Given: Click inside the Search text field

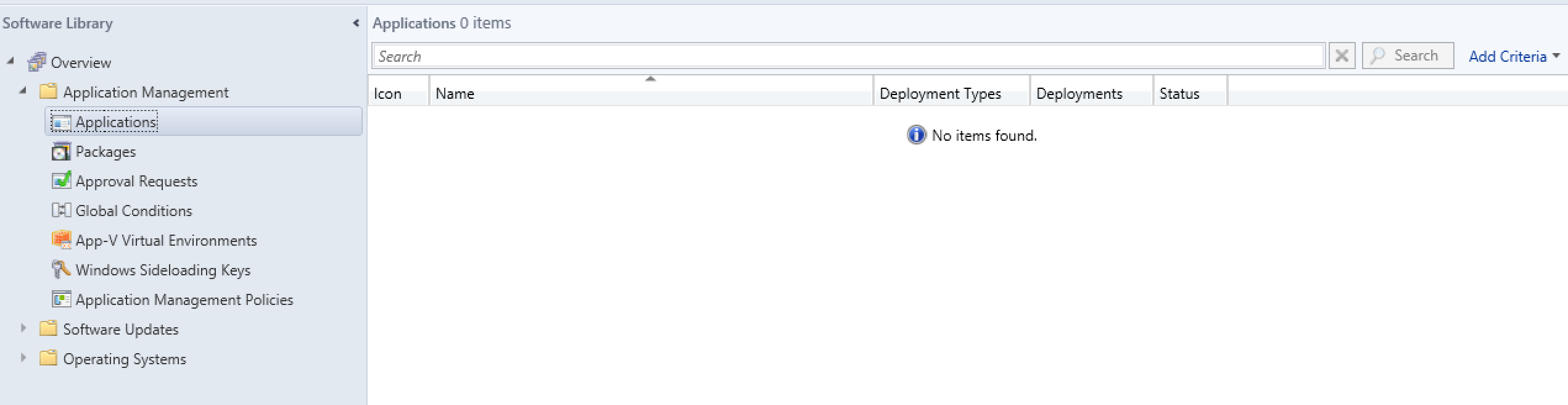Looking at the screenshot, I should 848,56.
